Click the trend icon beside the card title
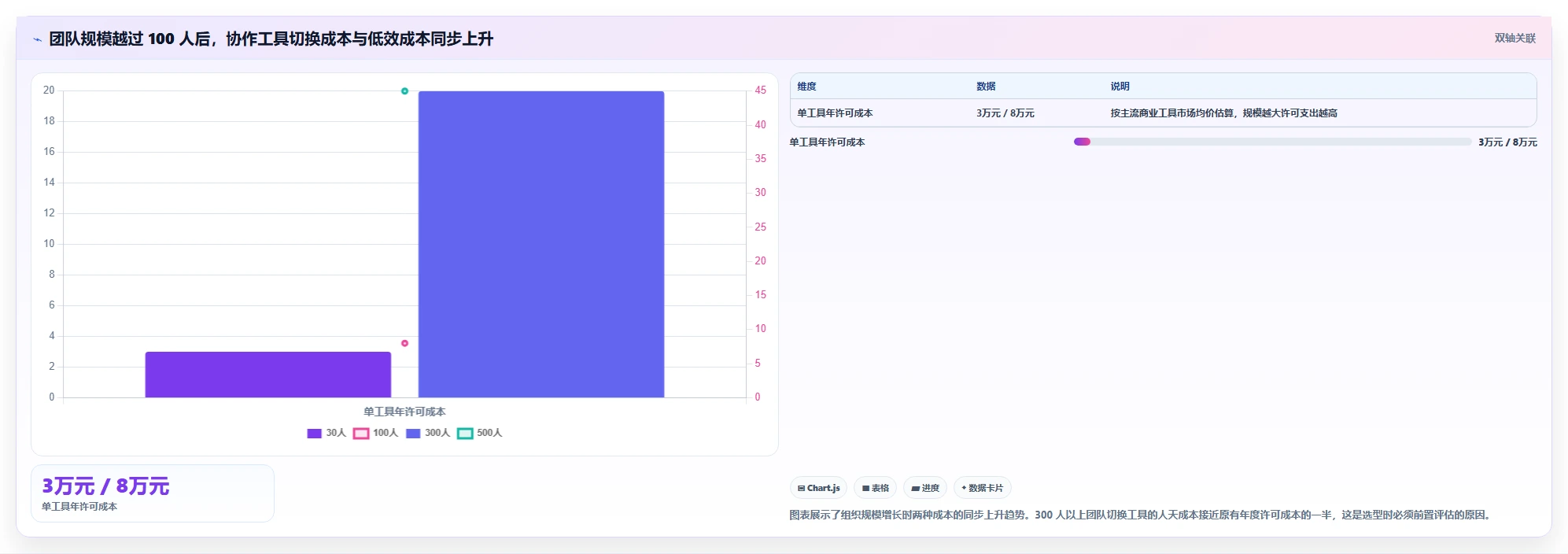1568x554 pixels. pyautogui.click(x=37, y=39)
